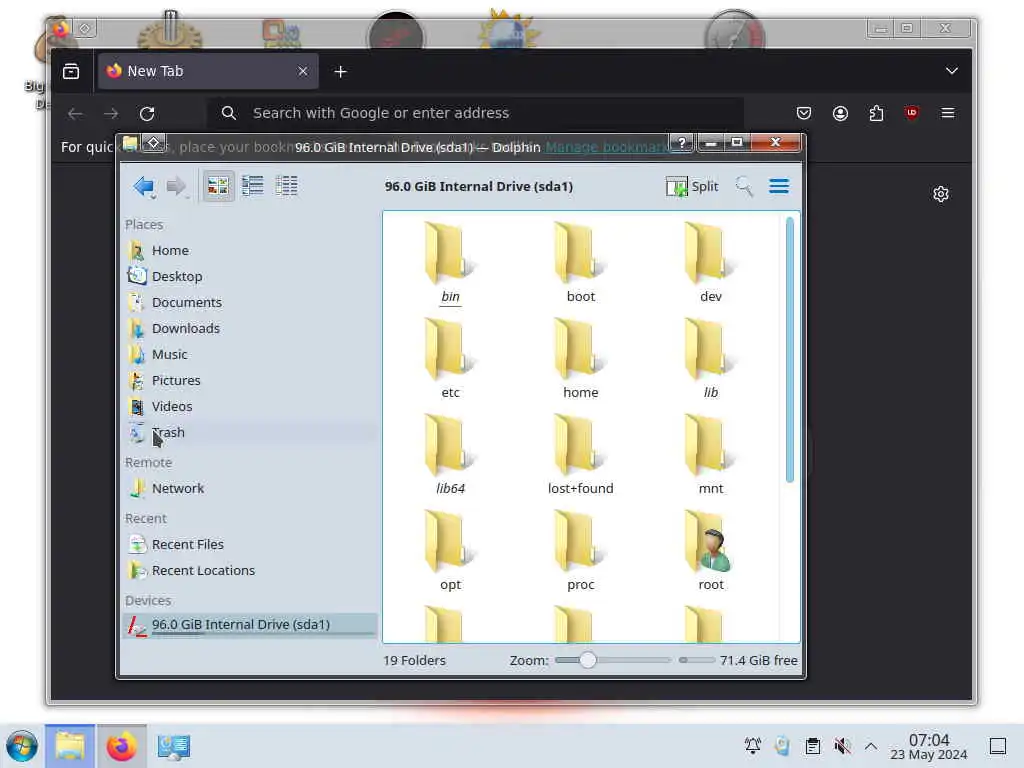Open Firefox recent browsing view
Viewport: 1024px width, 768px height.
coord(71,71)
